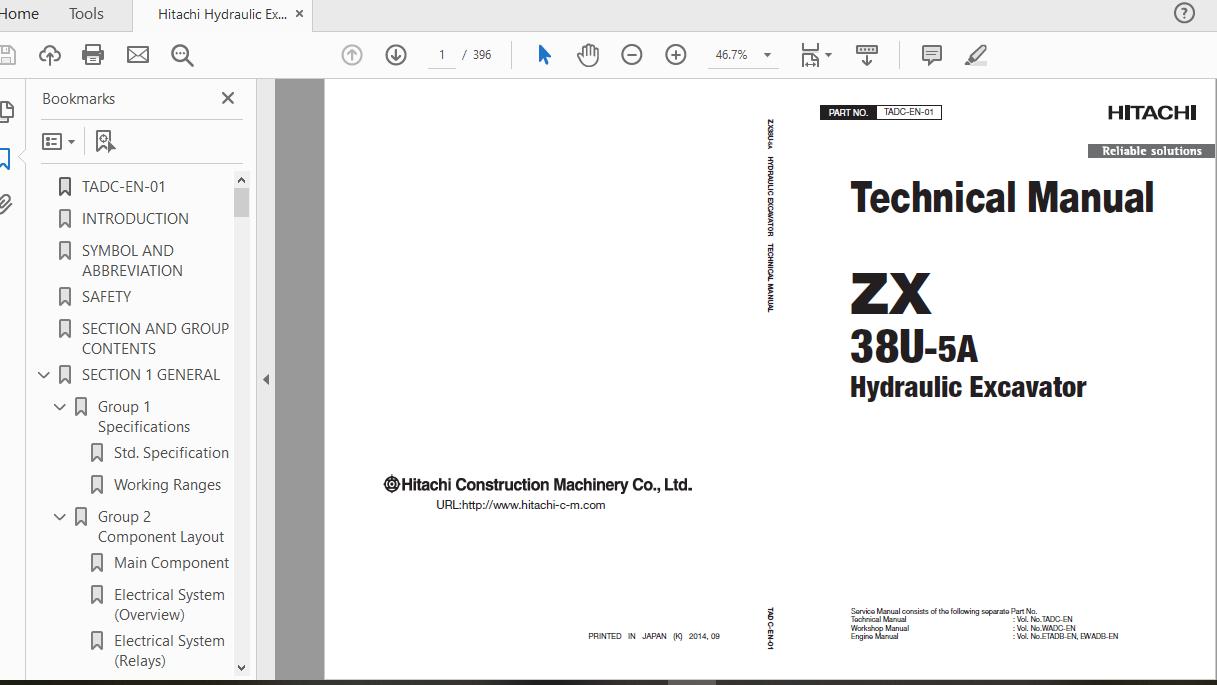Viewport: 1217px width, 685px height.
Task: Open the SAFETY bookmark
Action: (106, 297)
